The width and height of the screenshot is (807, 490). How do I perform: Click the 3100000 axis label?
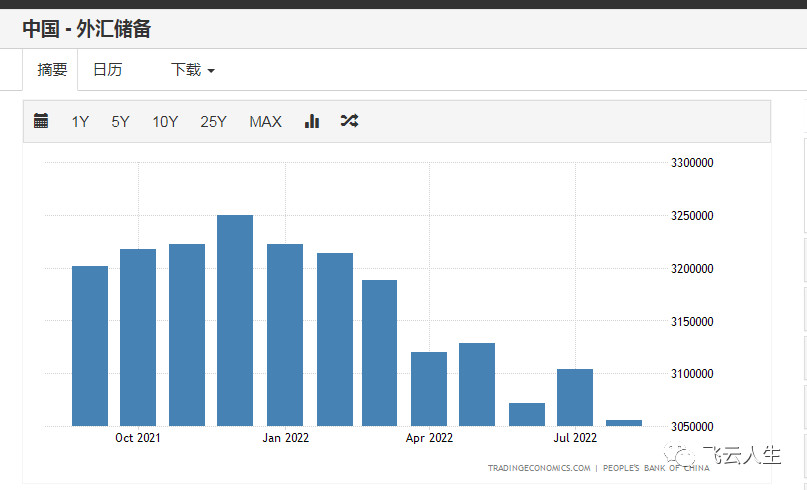692,374
